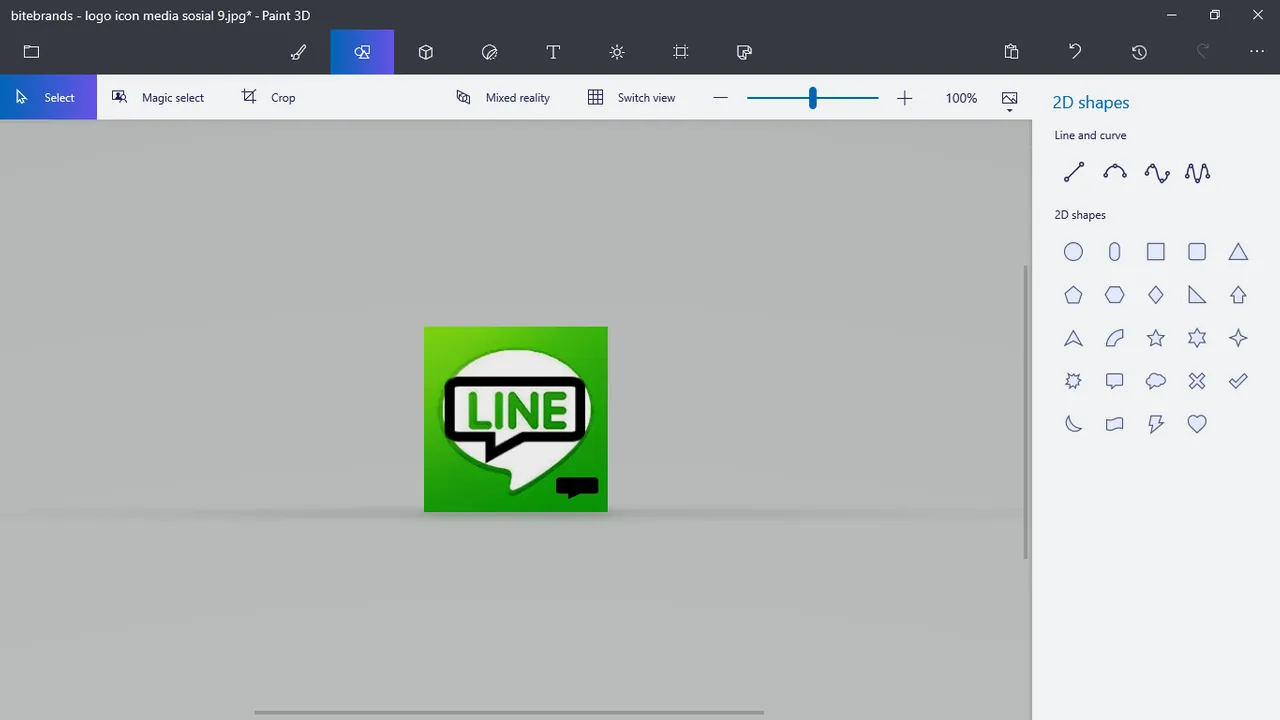Click the vertical canvas scrollbar
This screenshot has width=1280, height=720.
(x=1026, y=412)
